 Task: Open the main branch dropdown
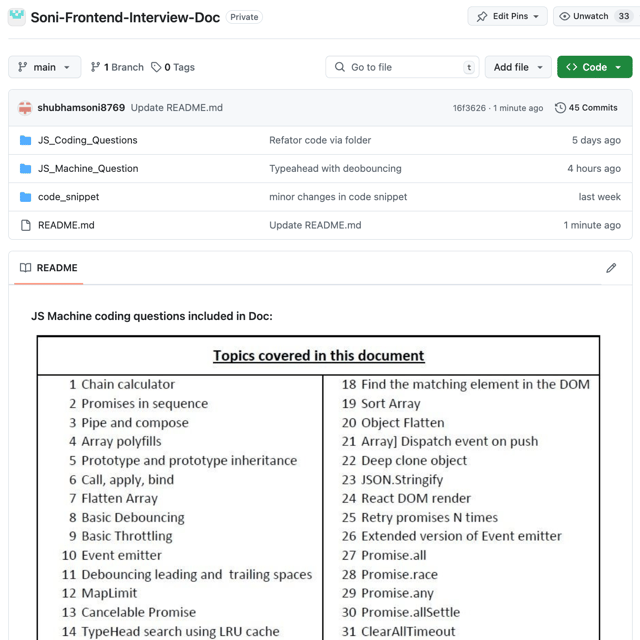[45, 67]
